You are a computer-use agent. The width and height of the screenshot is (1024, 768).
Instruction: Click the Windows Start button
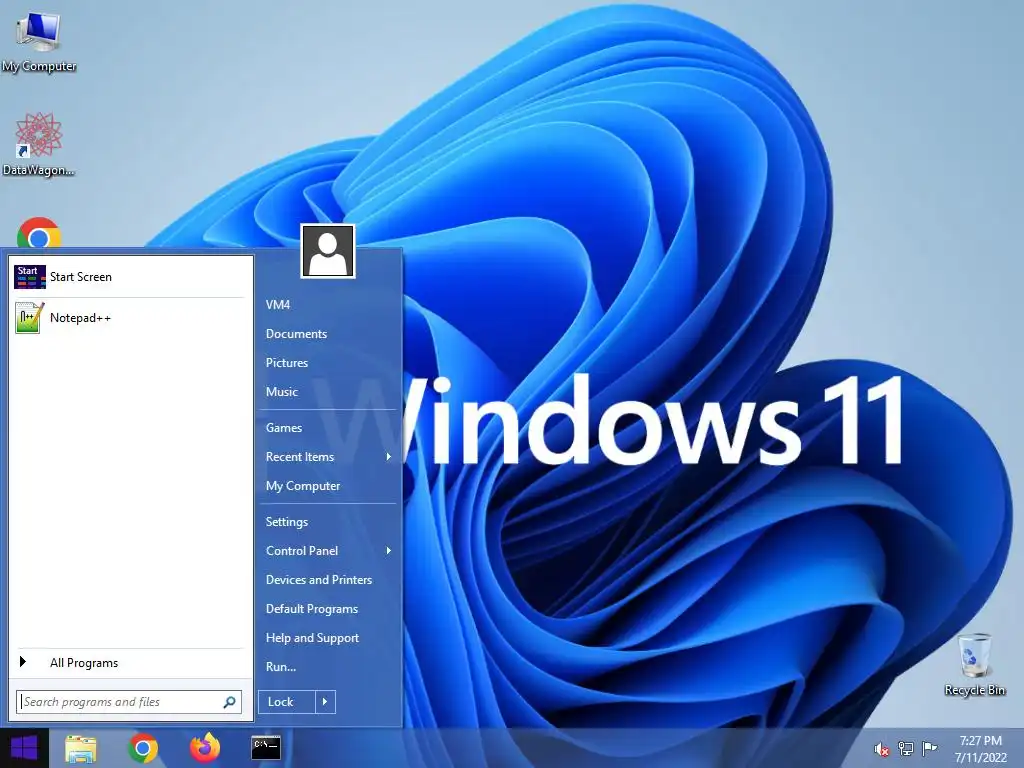[24, 748]
